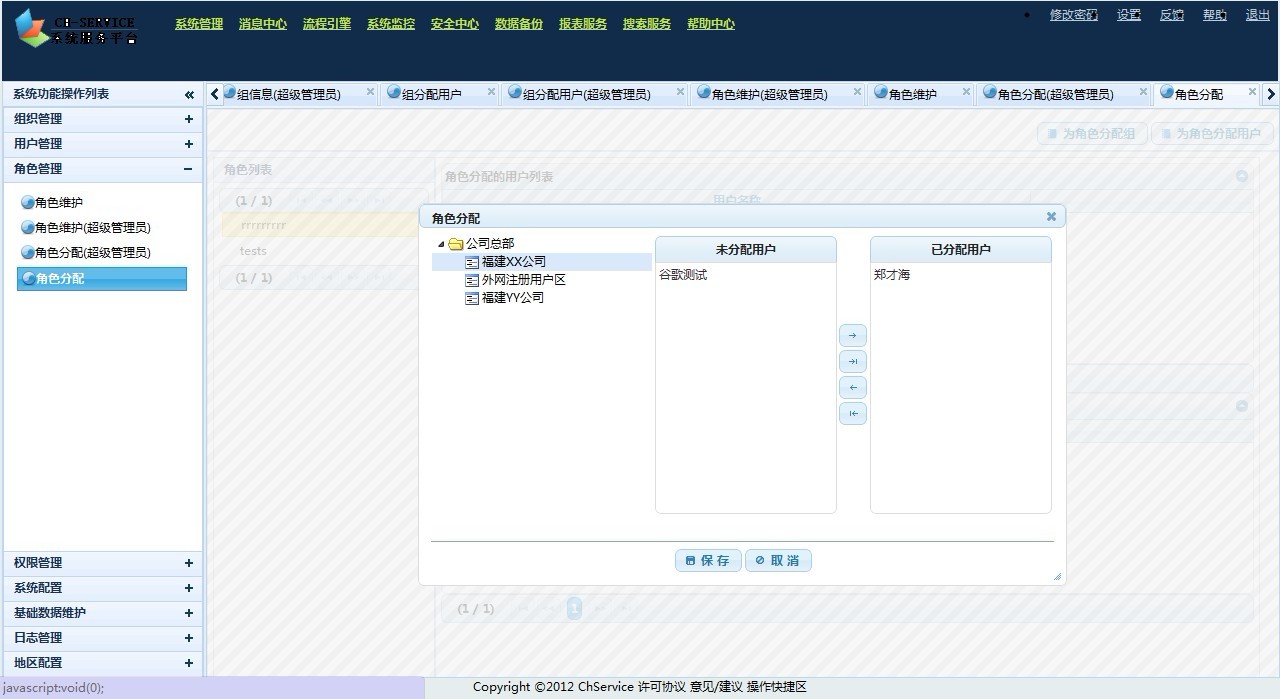Remove selected user from assigned list arrow
Image resolution: width=1280 pixels, height=699 pixels.
[x=852, y=387]
